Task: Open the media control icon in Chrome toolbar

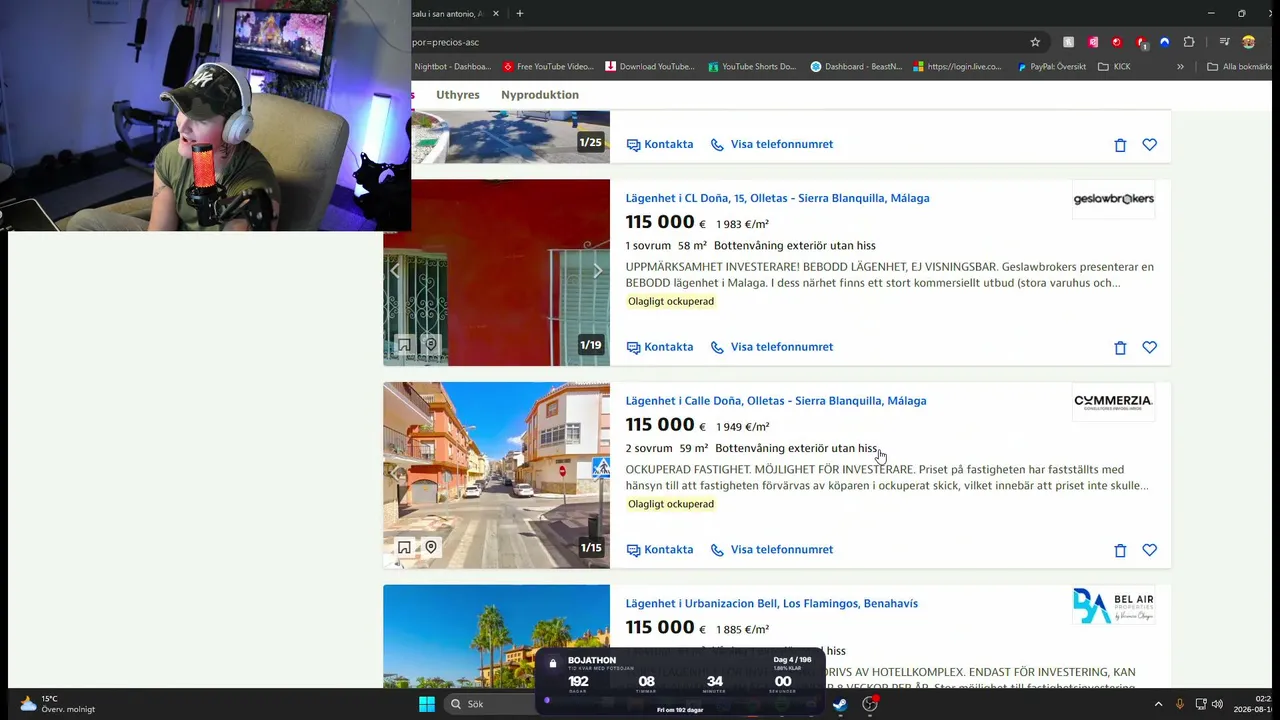Action: pyautogui.click(x=1224, y=42)
